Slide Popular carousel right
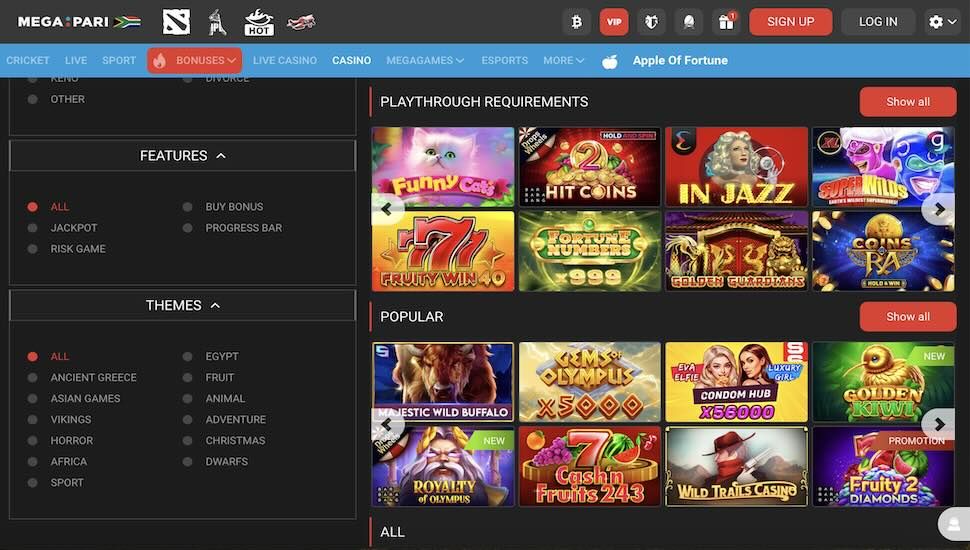Viewport: 970px width, 550px height. click(x=939, y=424)
